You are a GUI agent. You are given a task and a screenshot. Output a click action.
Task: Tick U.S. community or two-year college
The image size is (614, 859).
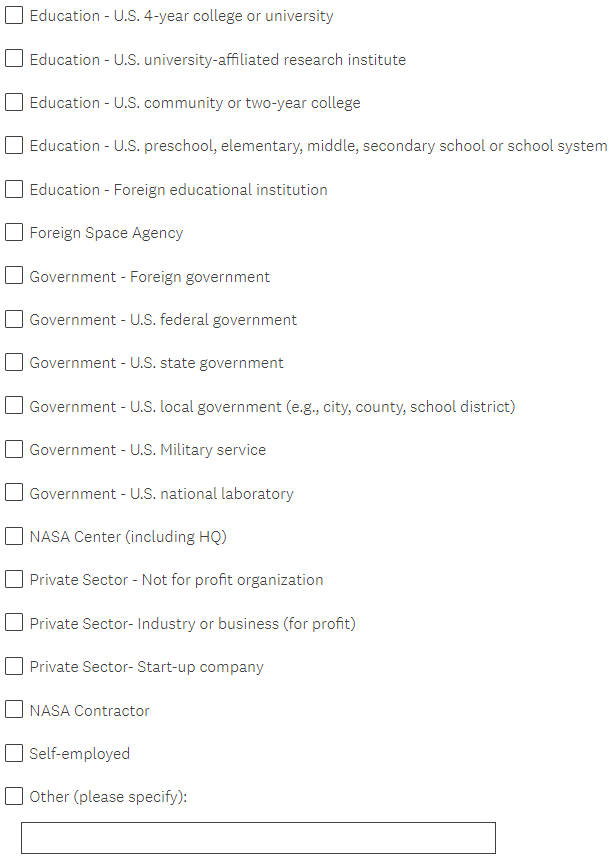click(14, 102)
